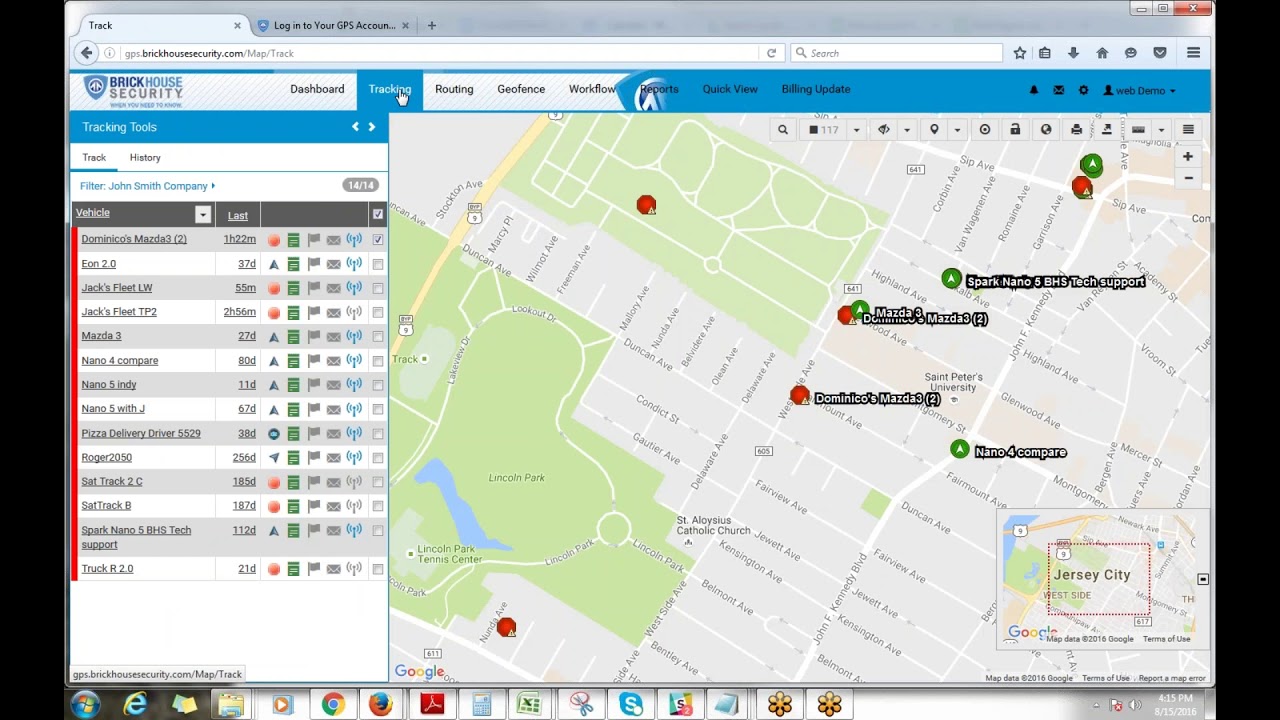Click green report icon for Roger2050
Screen dimensions: 1280x720
tap(293, 458)
